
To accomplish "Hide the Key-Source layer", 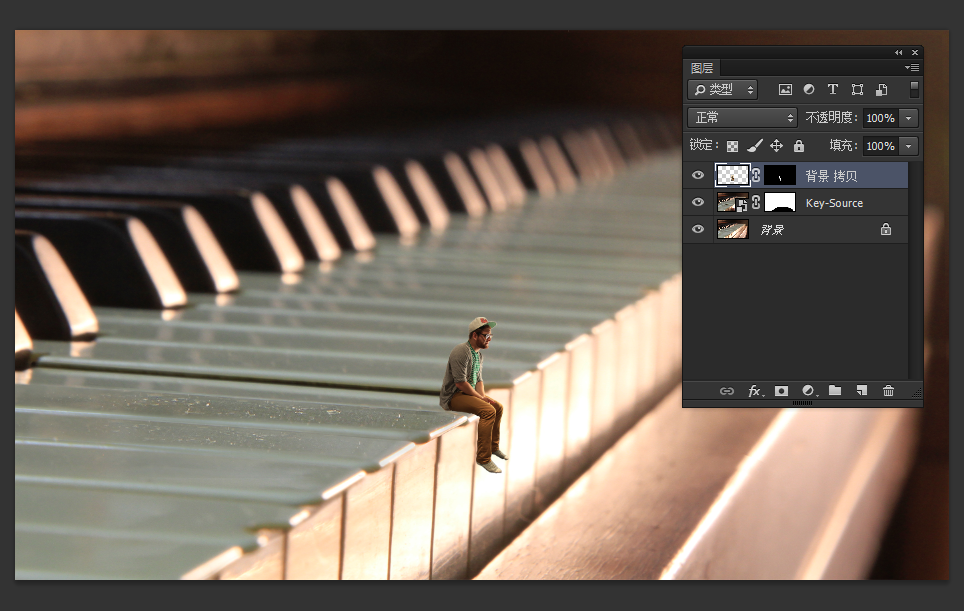I will click(698, 202).
